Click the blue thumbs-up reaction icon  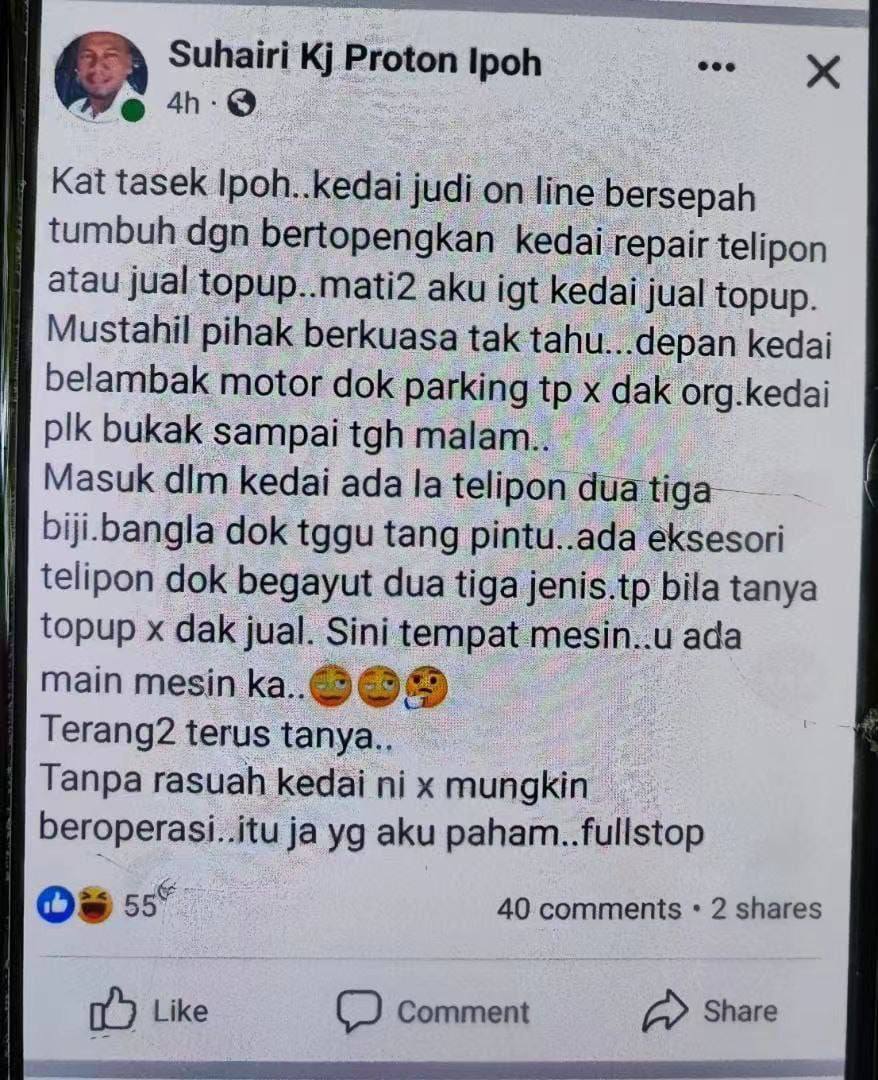pyautogui.click(x=56, y=904)
